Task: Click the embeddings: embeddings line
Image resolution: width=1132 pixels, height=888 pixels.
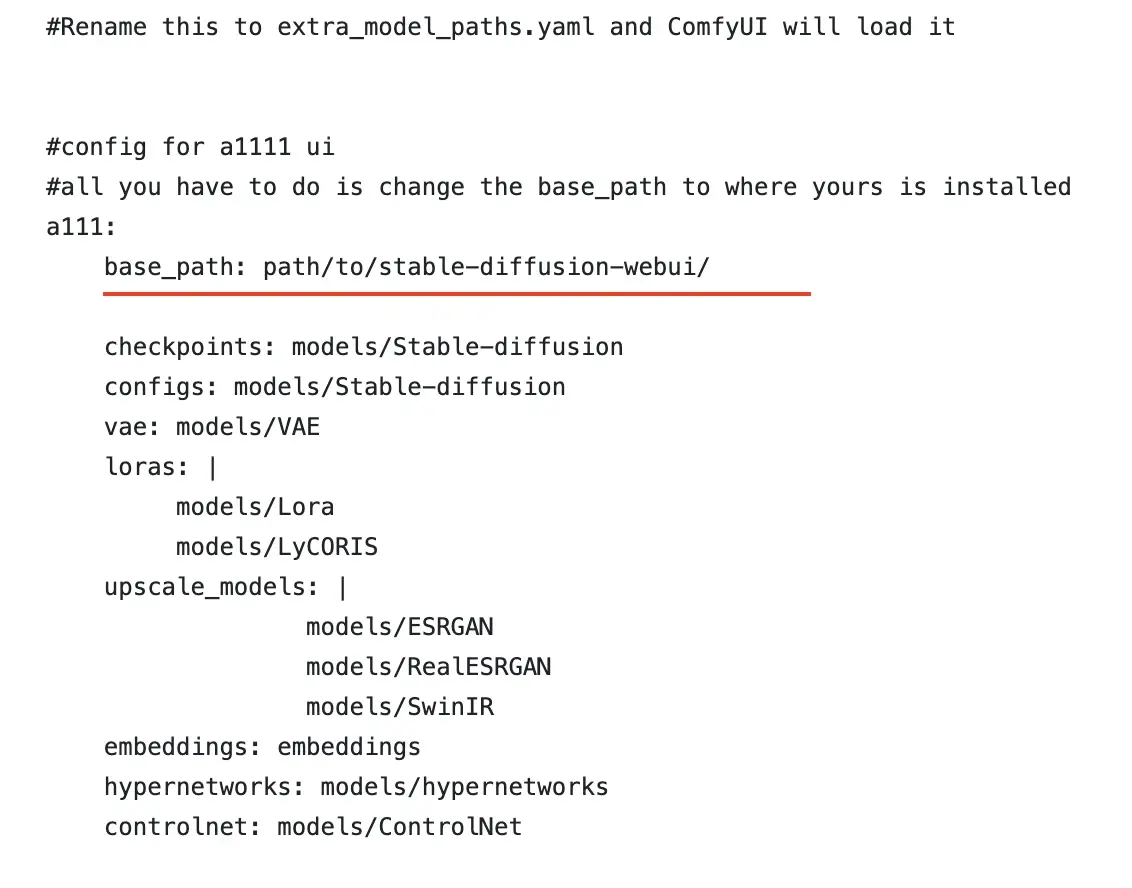Action: [262, 747]
